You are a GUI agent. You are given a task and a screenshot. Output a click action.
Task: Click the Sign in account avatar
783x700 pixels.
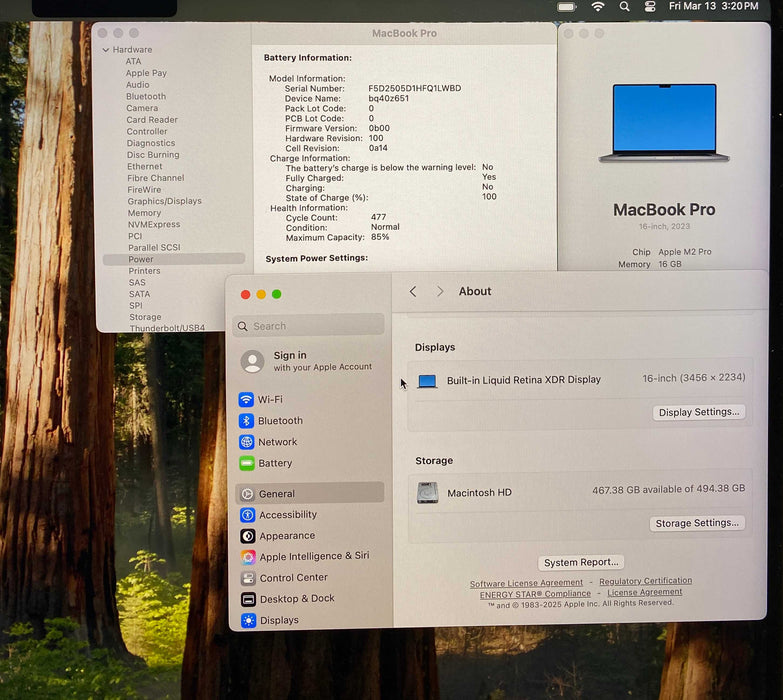click(253, 361)
